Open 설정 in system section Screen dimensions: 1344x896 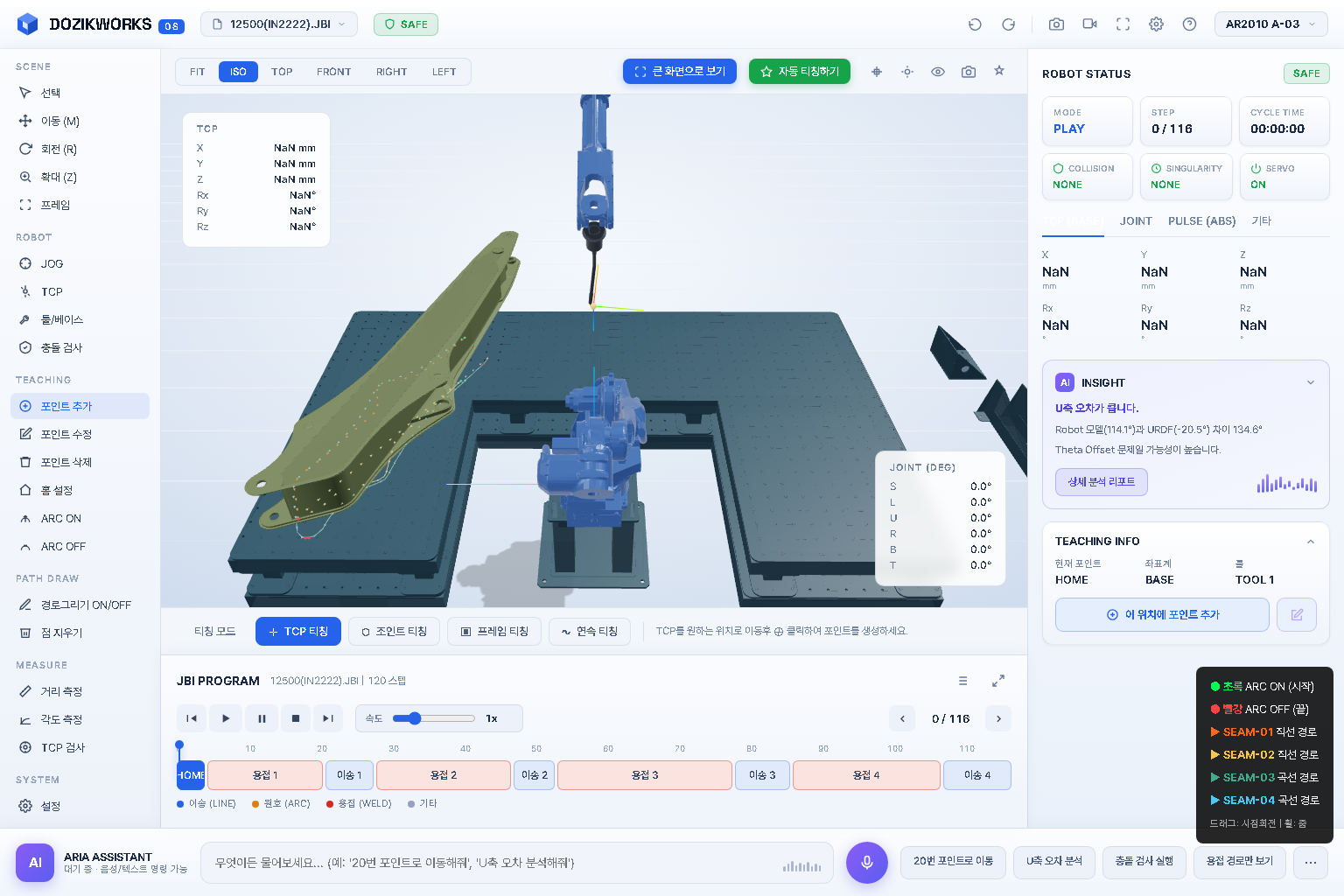(80, 806)
